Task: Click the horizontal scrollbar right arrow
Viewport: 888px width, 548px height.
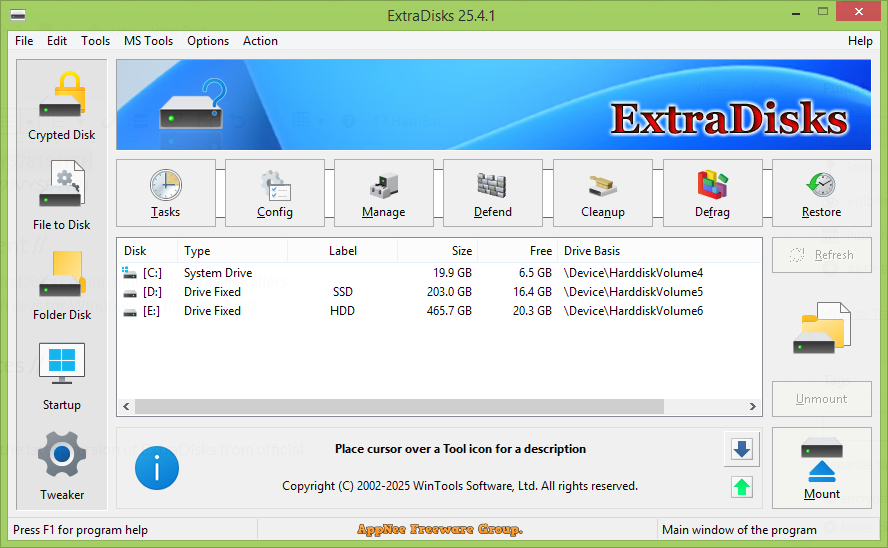Action: point(753,406)
